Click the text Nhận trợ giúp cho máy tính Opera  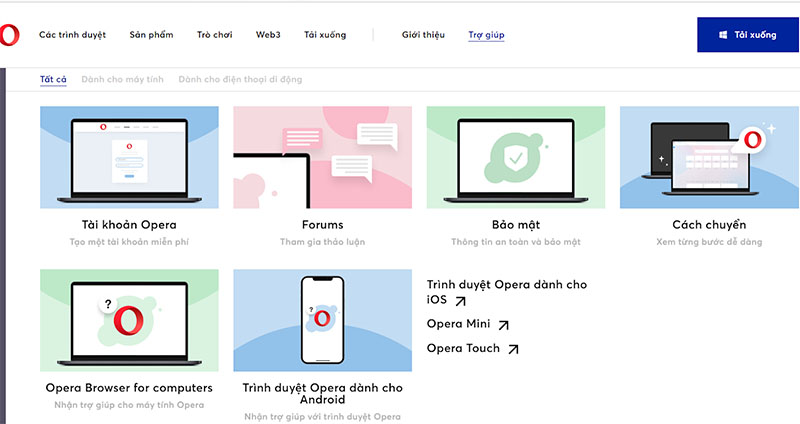129,405
